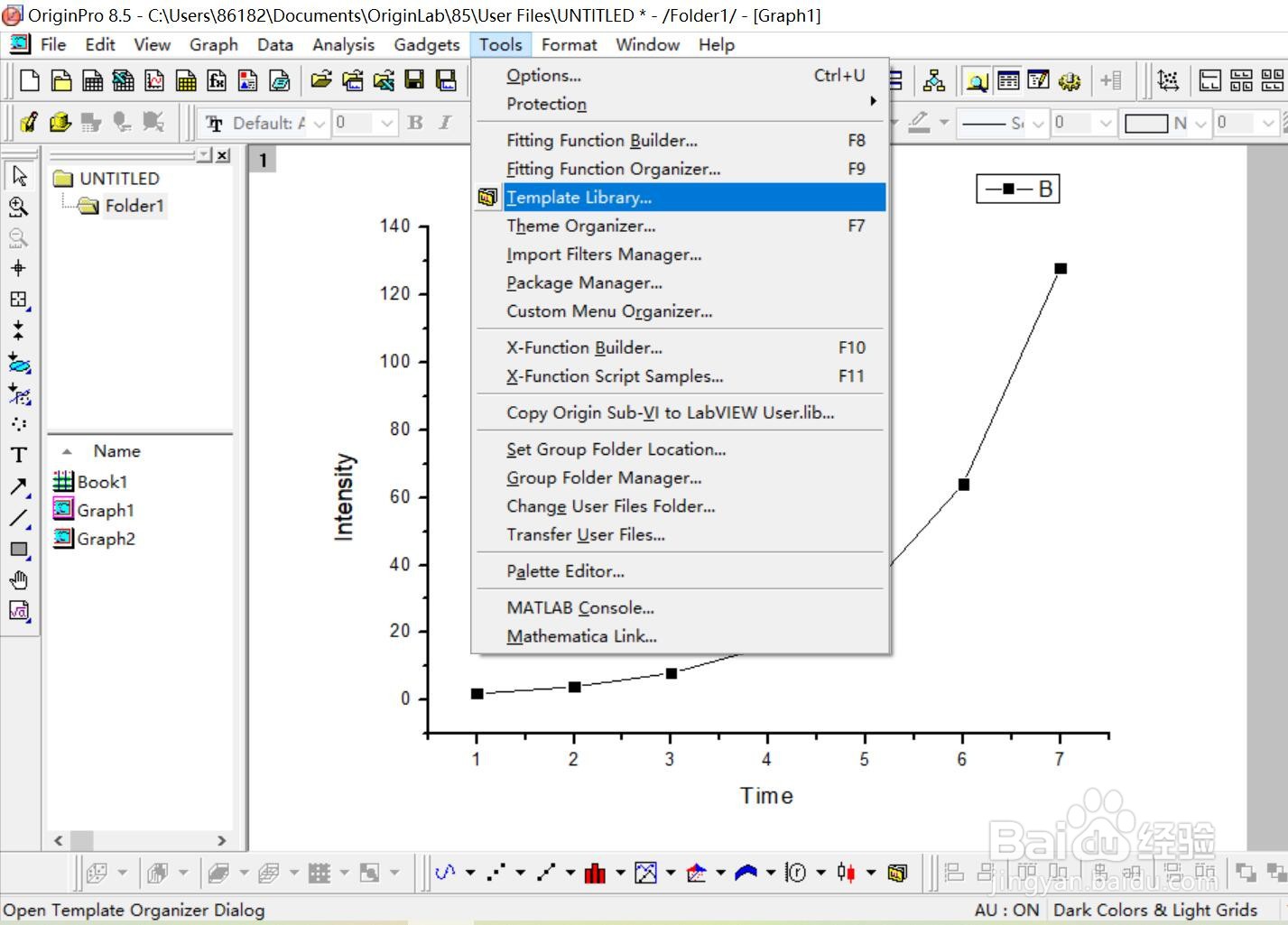Click the New Folder toolbar icon
Screen dimensions: 1288x925
click(x=61, y=81)
